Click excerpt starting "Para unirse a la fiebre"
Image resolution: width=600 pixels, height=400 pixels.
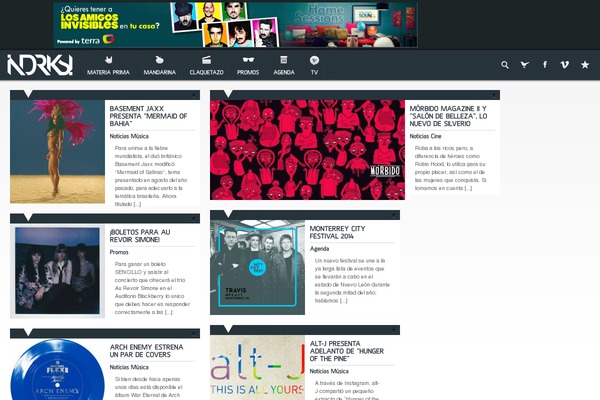tap(151, 176)
